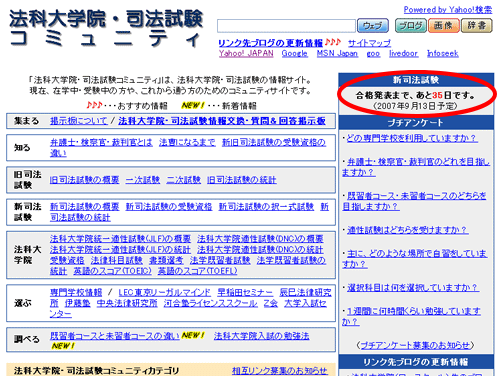Open 法科大学院統一適性試験(JLF)の統計 link
This screenshot has width=500, height=376.
[120, 249]
